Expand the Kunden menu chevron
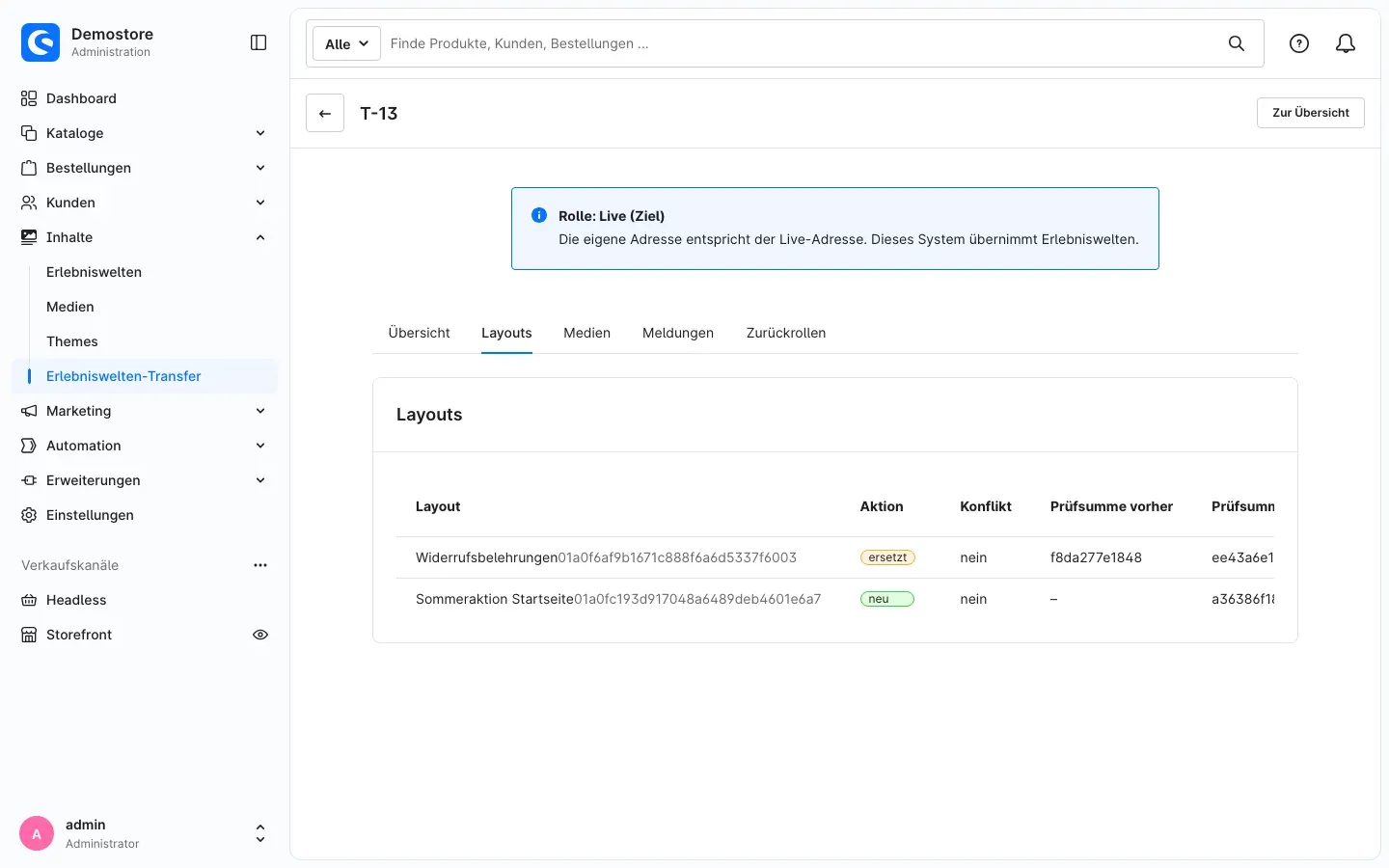1389x868 pixels. click(260, 203)
